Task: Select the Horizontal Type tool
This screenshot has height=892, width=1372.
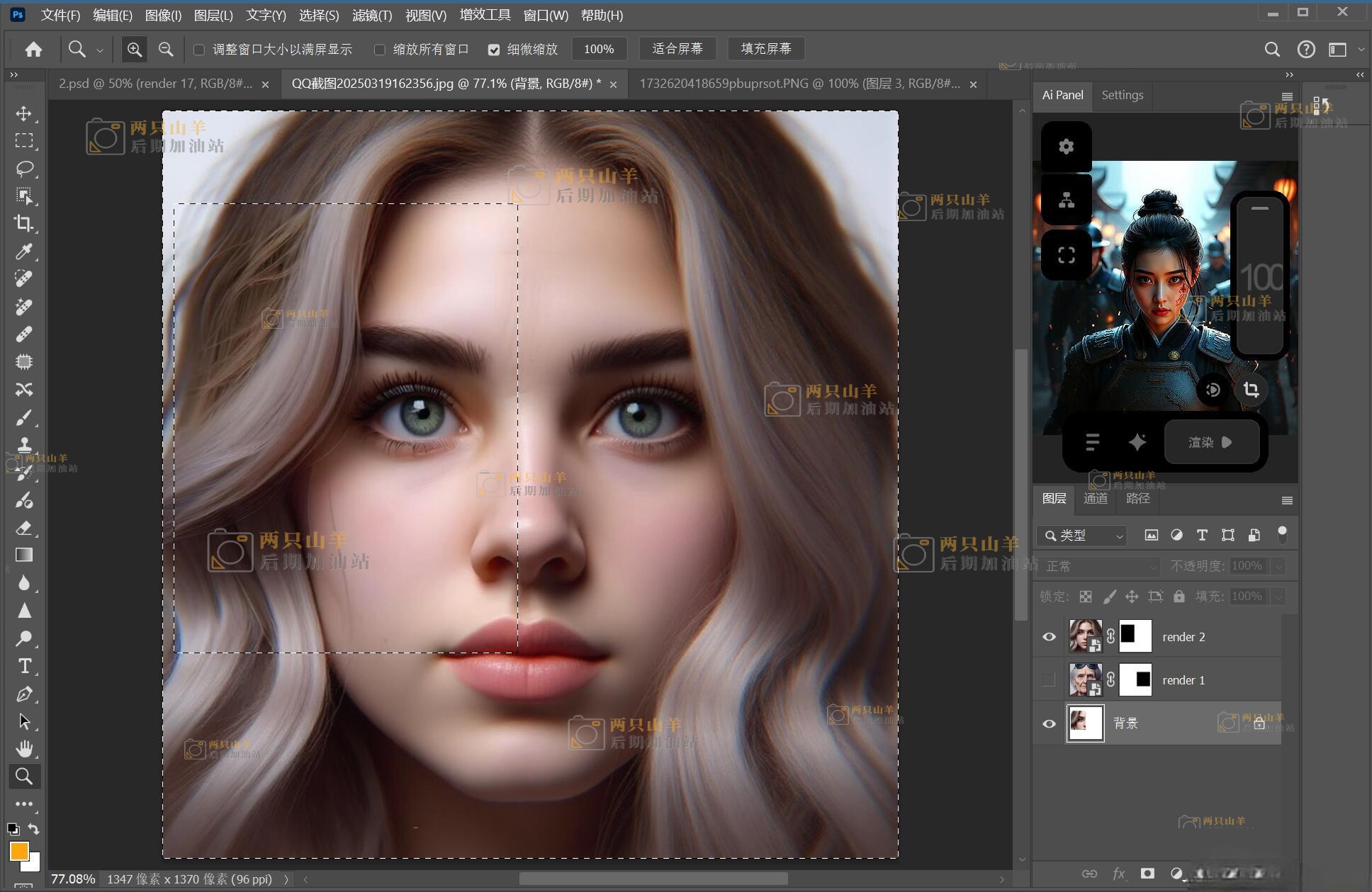Action: (24, 666)
